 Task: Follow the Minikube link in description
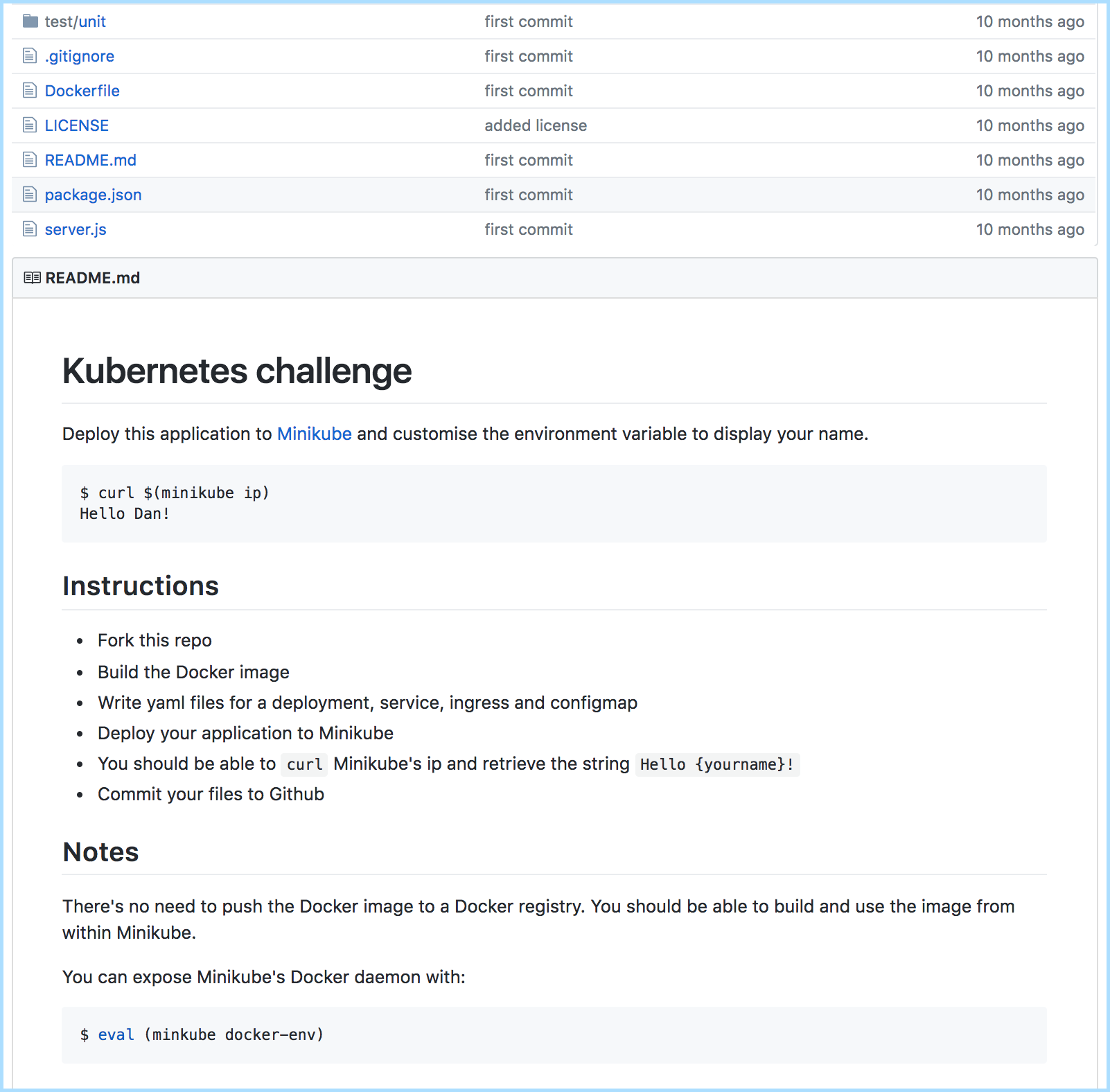pyautogui.click(x=315, y=434)
